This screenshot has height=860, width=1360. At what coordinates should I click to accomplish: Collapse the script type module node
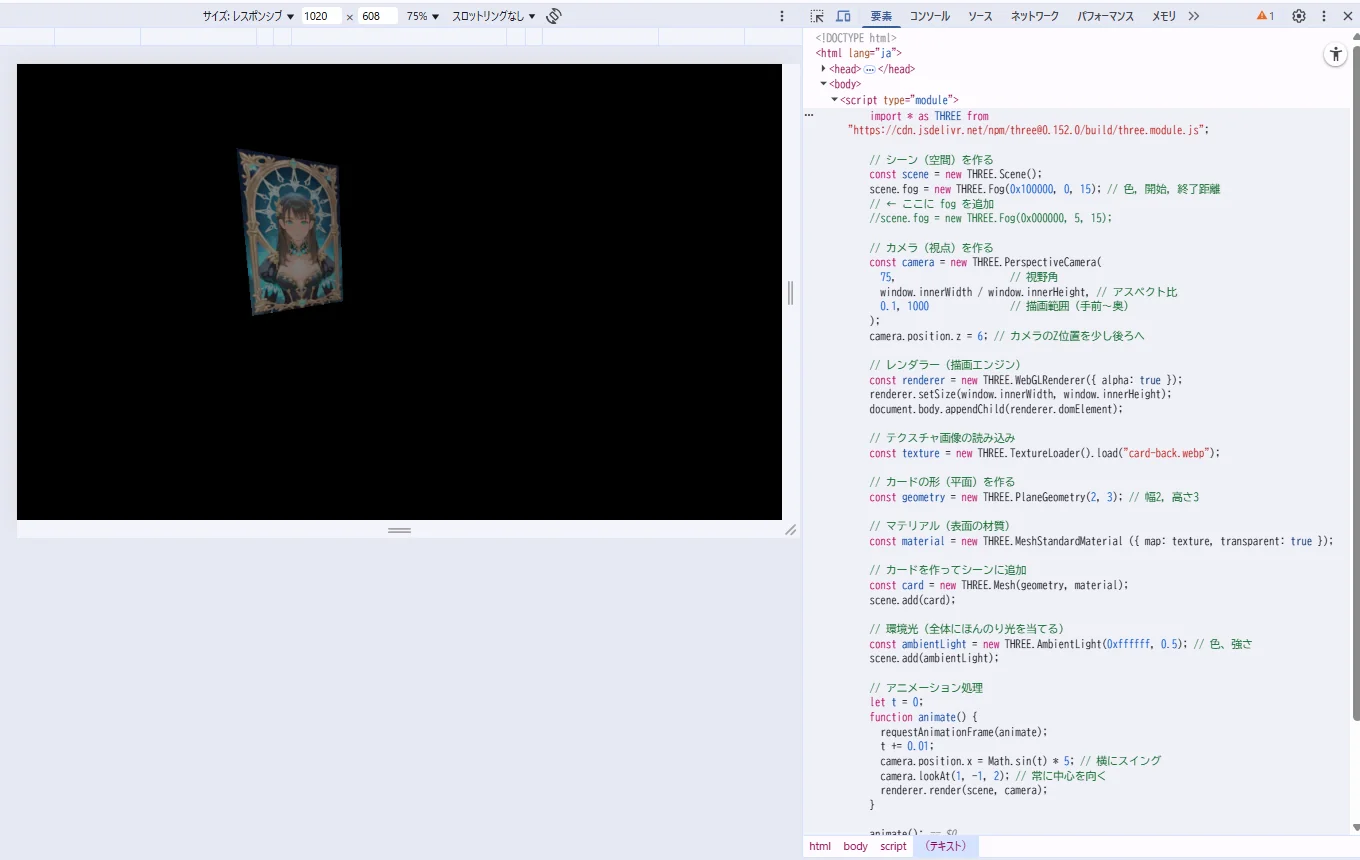(834, 100)
